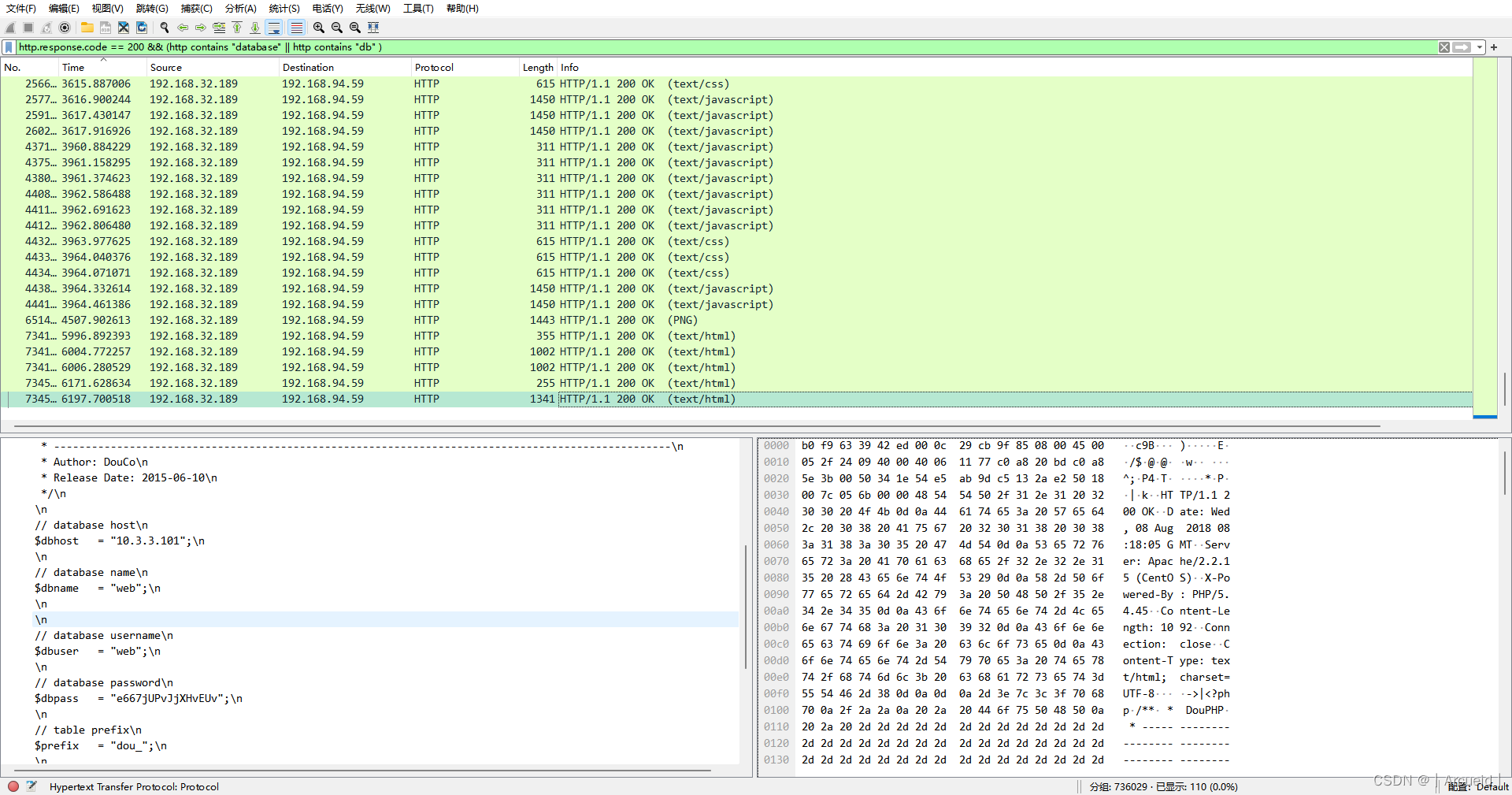Open the 无线(W) menu

[372, 9]
